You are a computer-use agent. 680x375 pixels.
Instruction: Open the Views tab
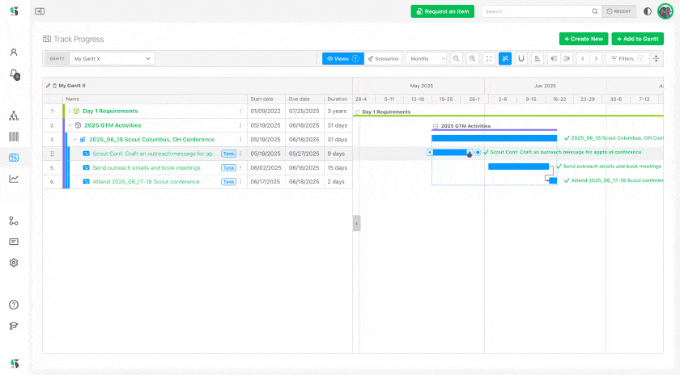[x=343, y=59]
